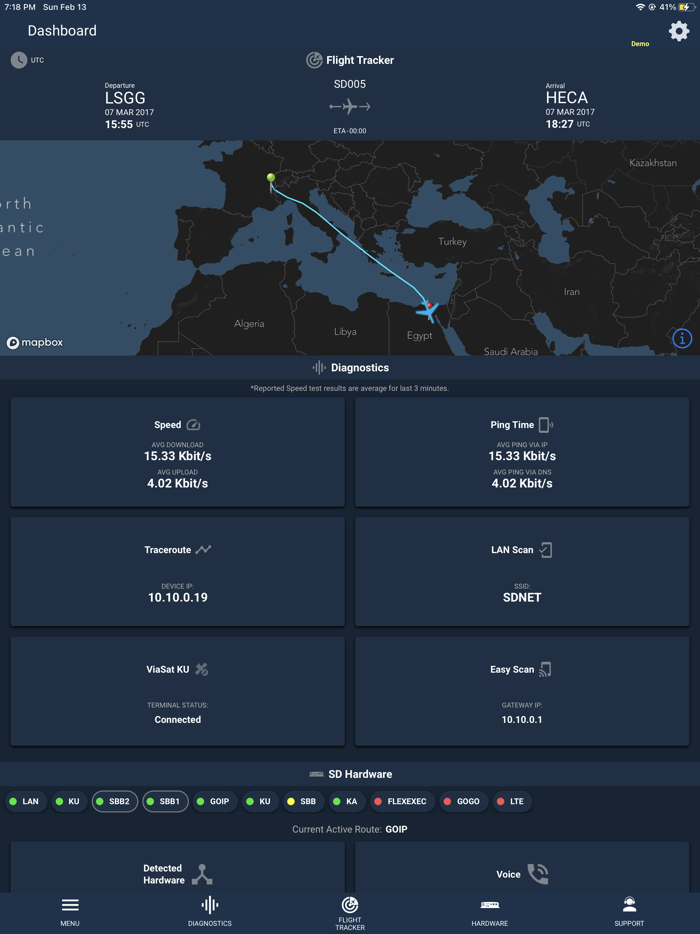Switch to the Hardware bottom tab

coord(490,913)
